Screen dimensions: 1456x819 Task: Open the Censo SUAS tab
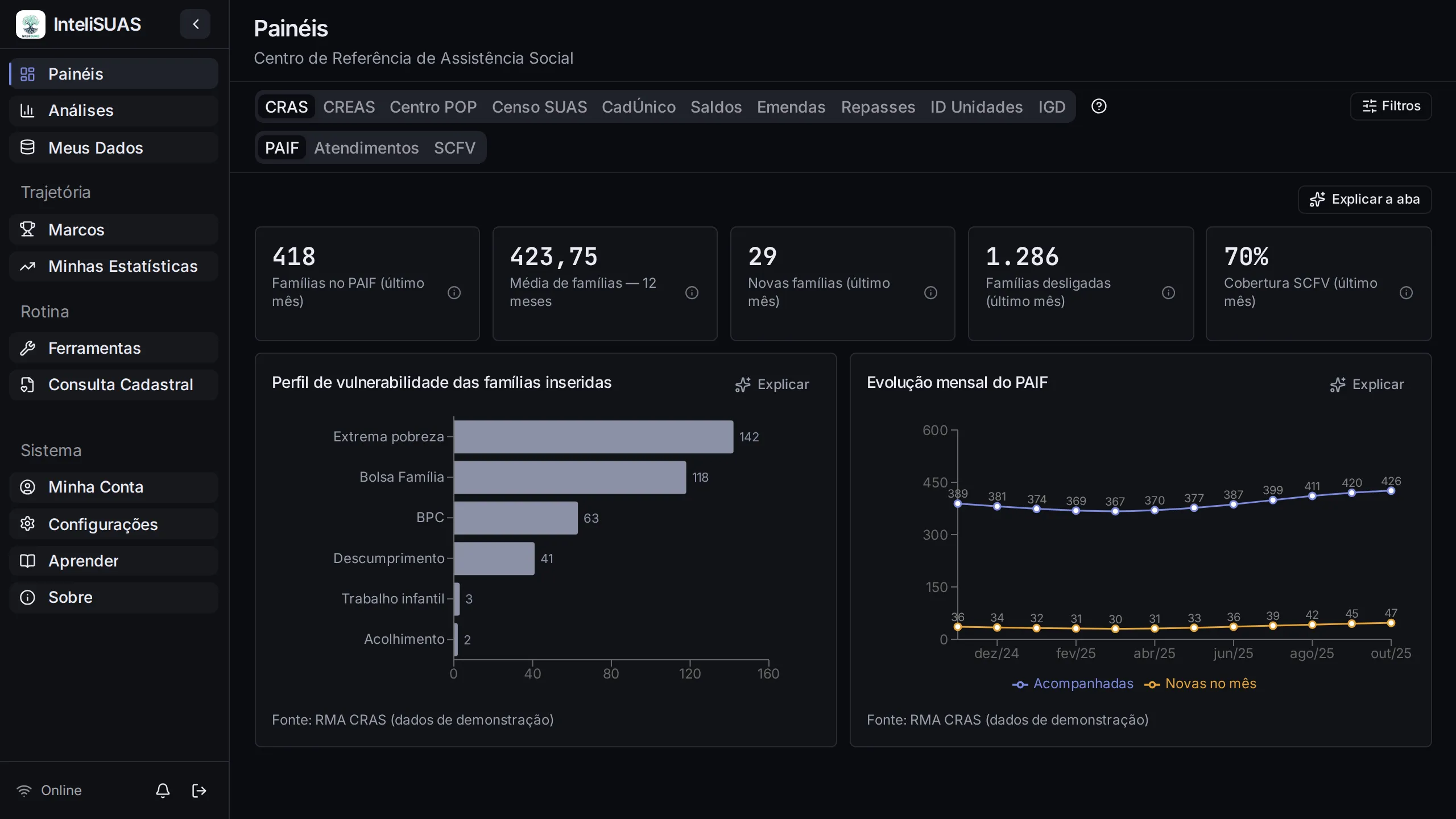[539, 107]
